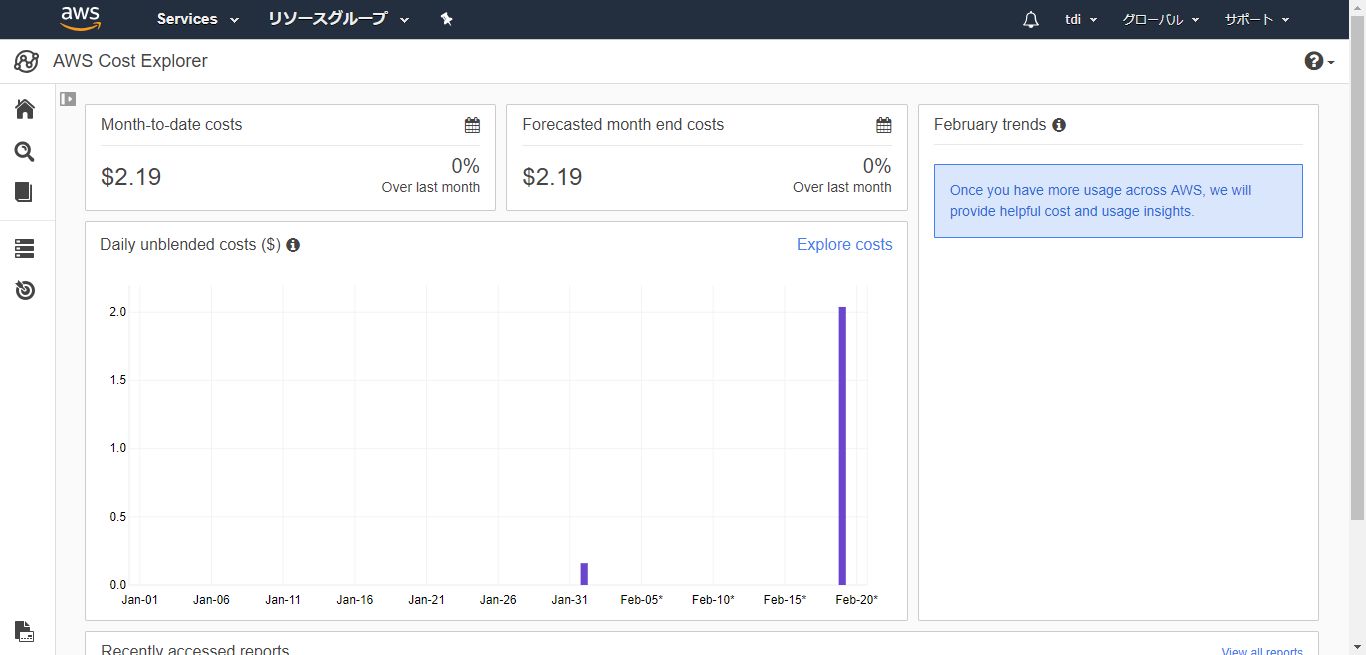The width and height of the screenshot is (1366, 655).
Task: Click the AWS logo in top bar
Action: [80, 19]
